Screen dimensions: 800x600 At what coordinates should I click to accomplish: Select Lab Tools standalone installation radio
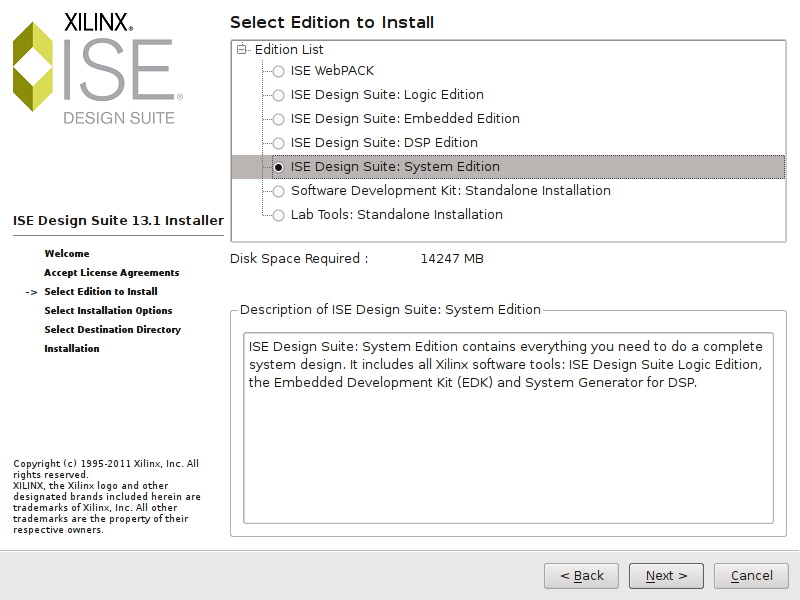278,215
